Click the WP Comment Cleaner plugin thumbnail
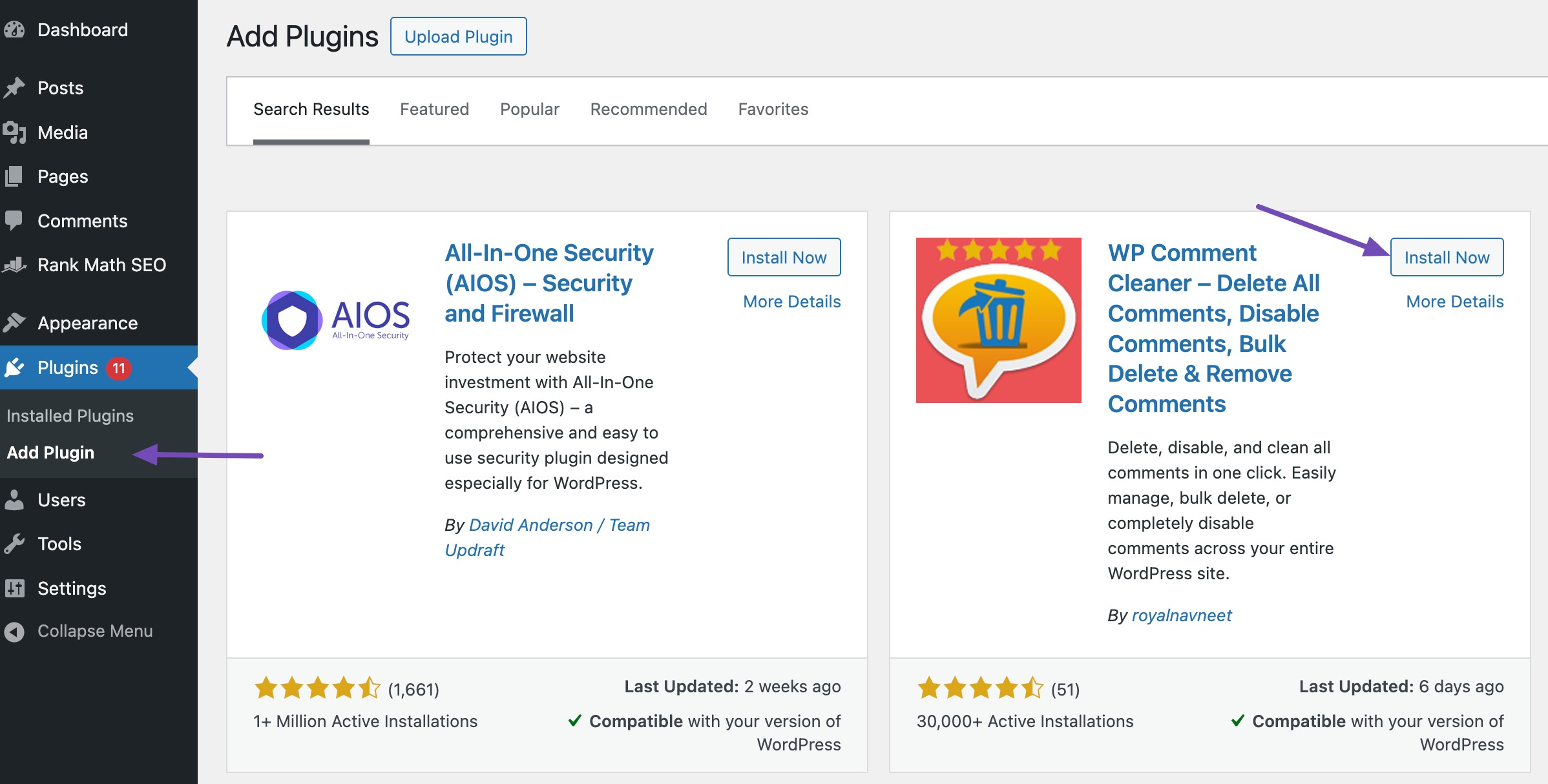 pyautogui.click(x=998, y=320)
